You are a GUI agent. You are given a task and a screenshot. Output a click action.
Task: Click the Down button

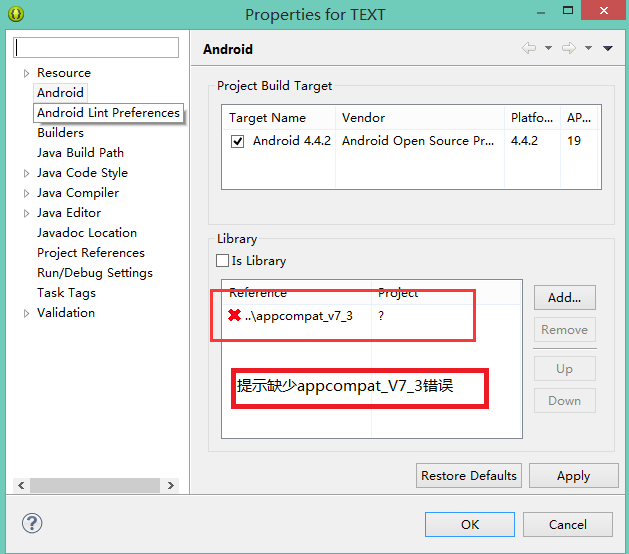[x=564, y=401]
